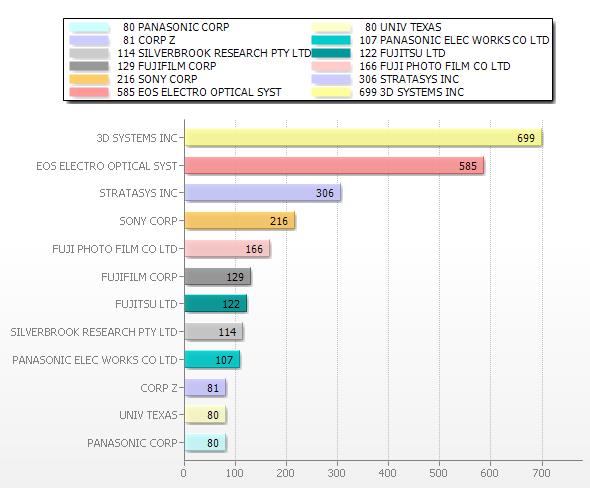Click legend text '699 3D SYSTEMS INC'
This screenshot has height=488, width=590.
412,92
